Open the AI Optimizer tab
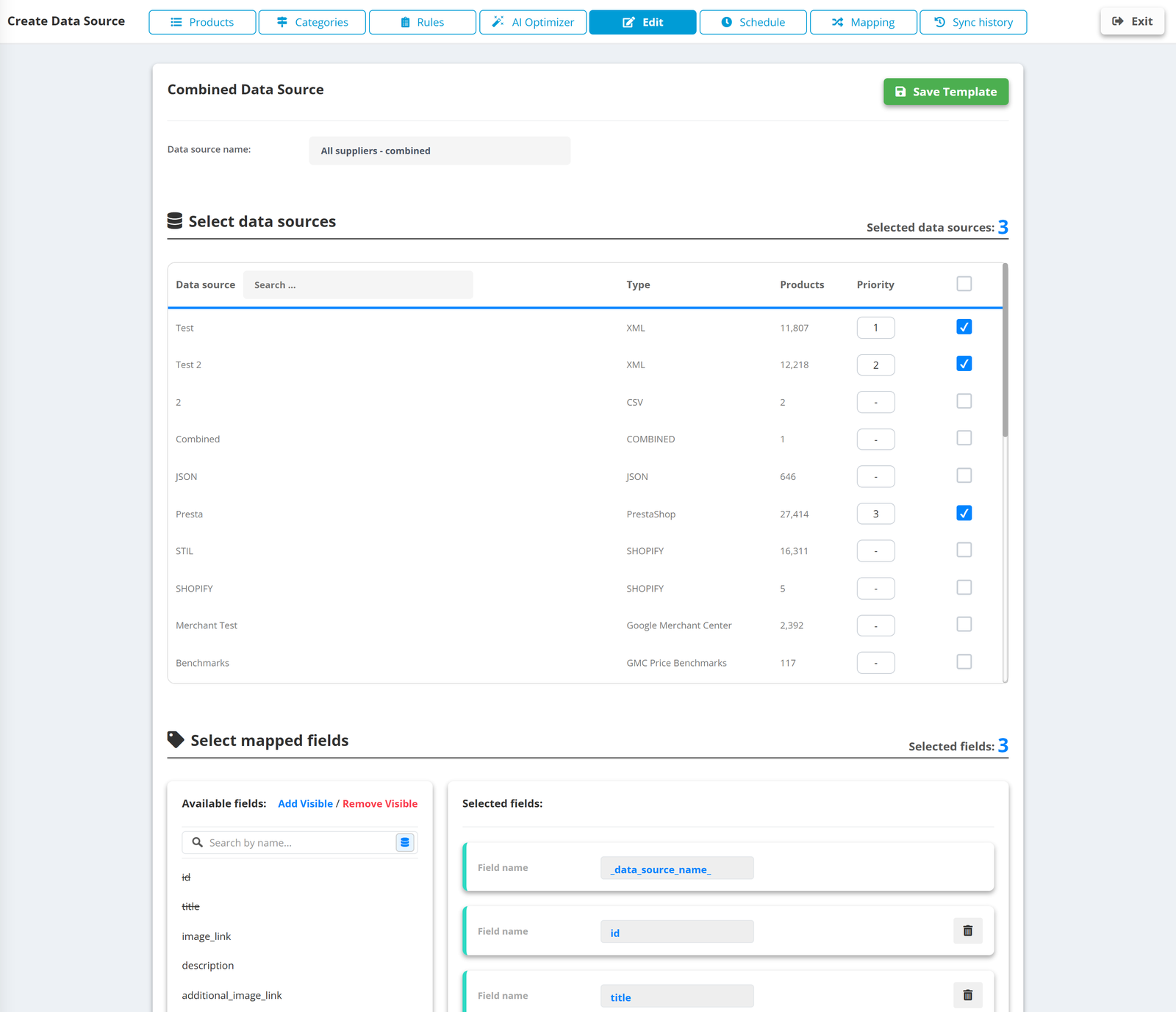1176x1012 pixels. pyautogui.click(x=533, y=22)
